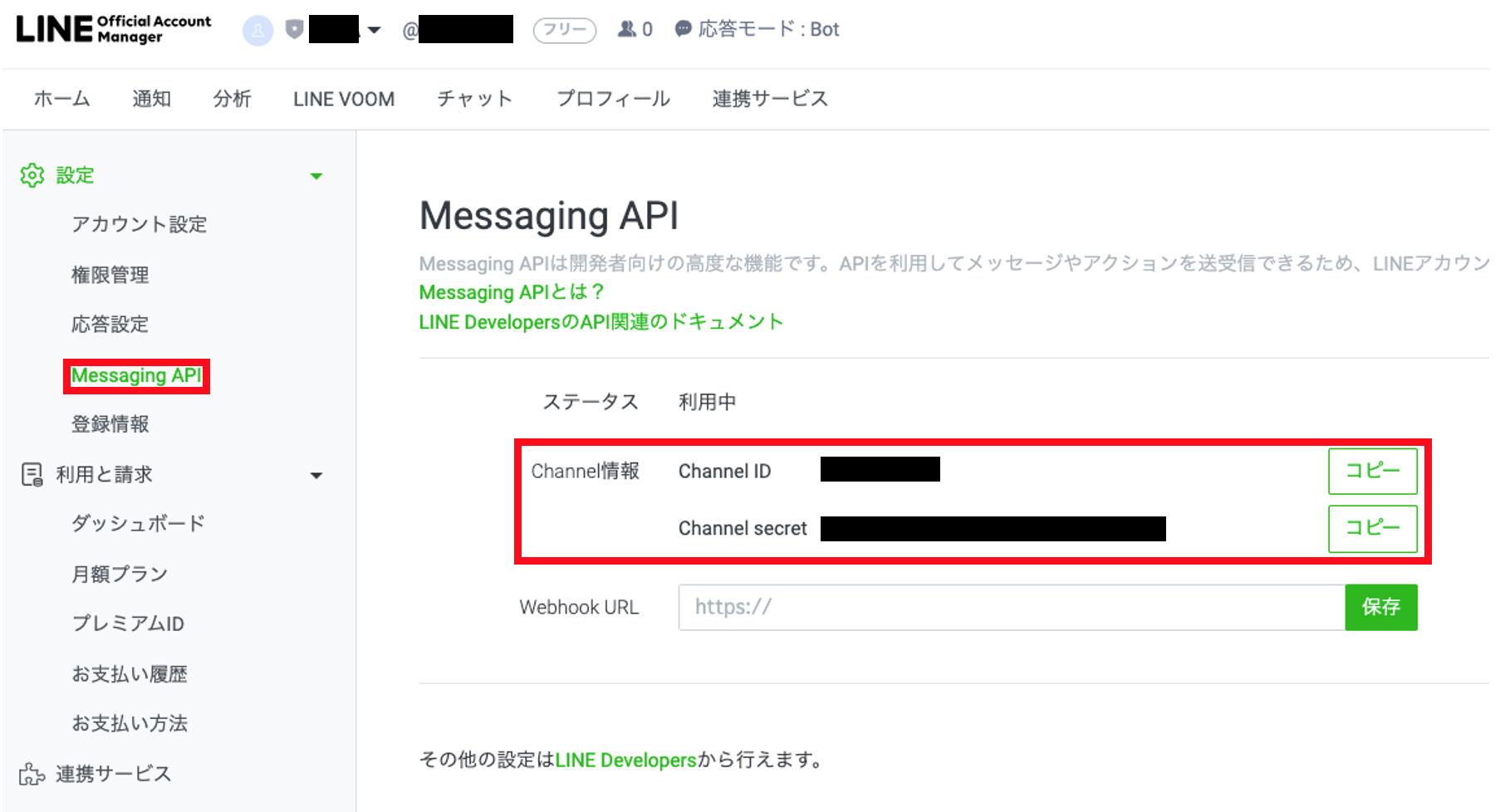
Task: Click the Webhook URL input field
Action: 1012,607
